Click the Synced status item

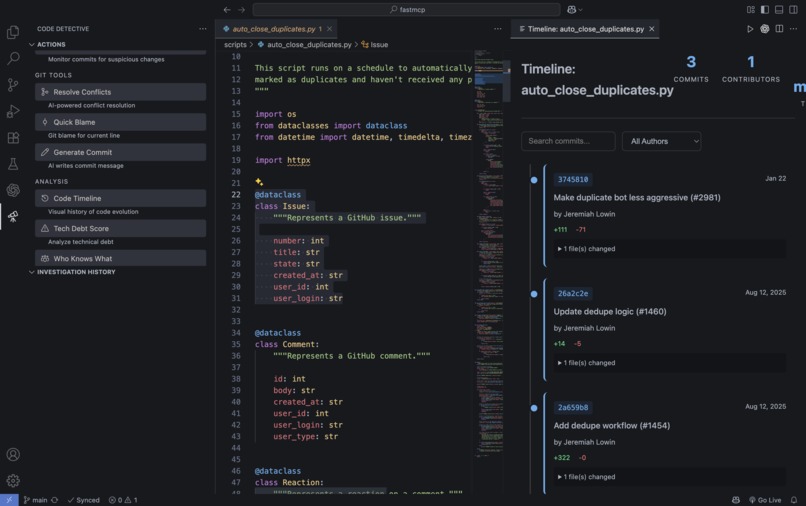[x=83, y=500]
